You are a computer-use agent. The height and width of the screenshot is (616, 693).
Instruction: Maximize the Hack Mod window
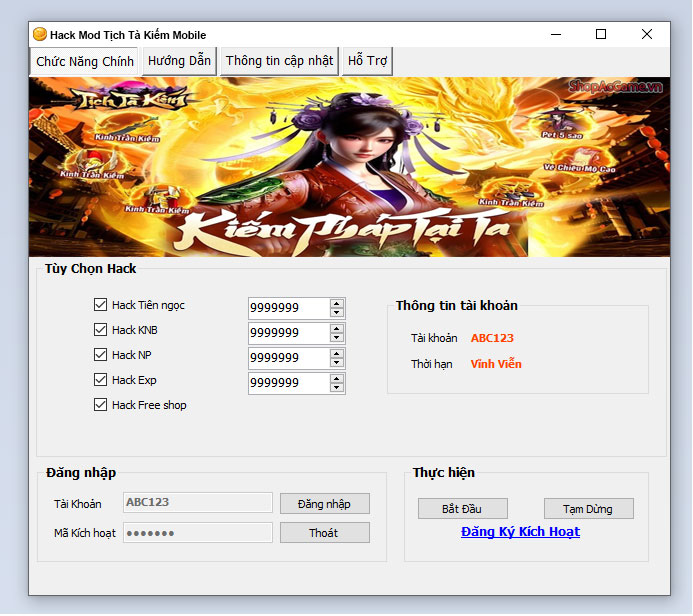tap(601, 34)
